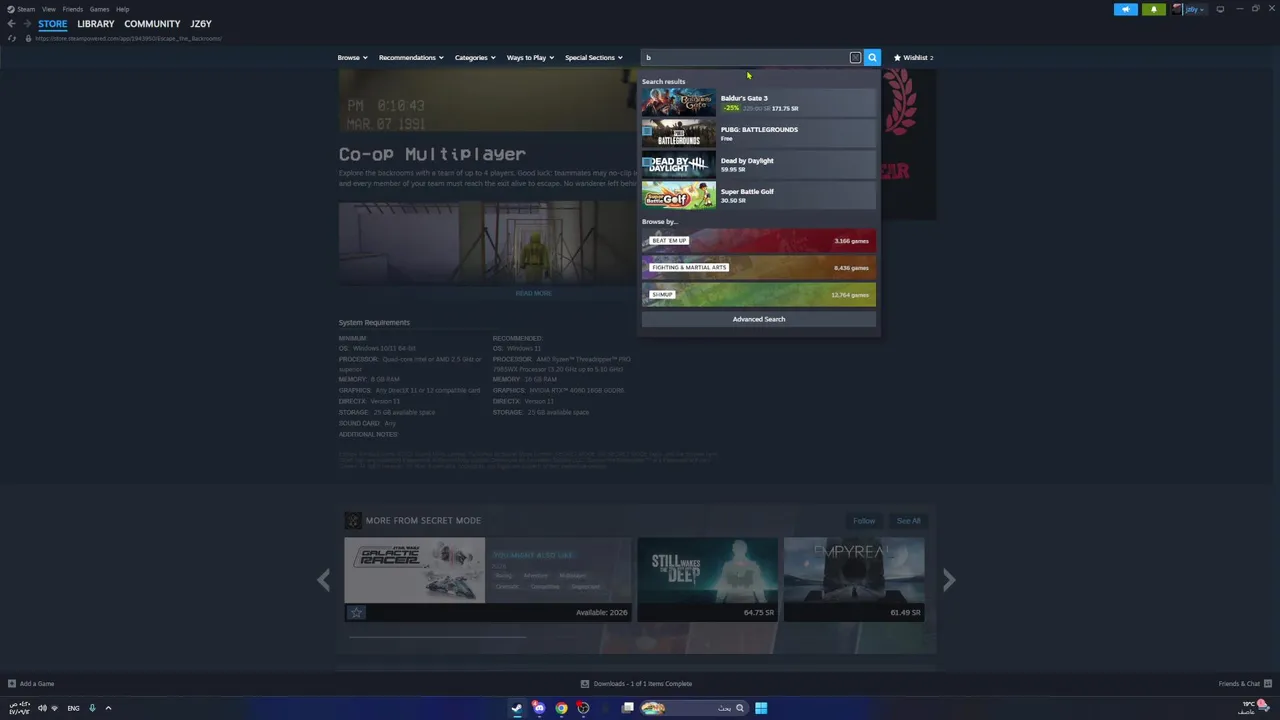Click the previous carousel arrow

pos(324,580)
